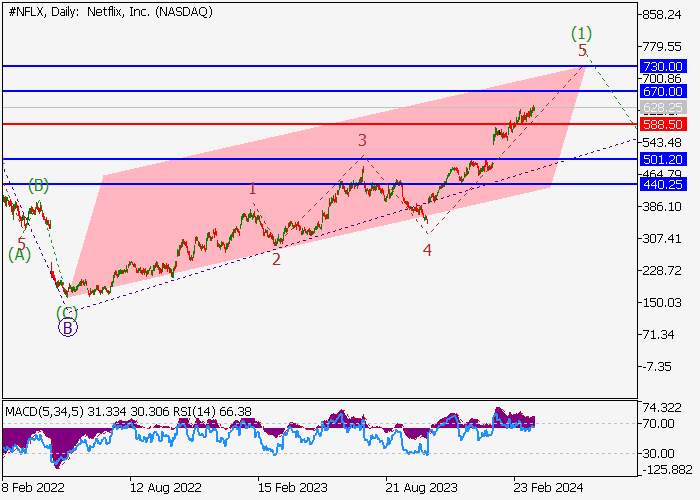
Task: Click the -7.35 price axis value
Action: click(x=657, y=367)
